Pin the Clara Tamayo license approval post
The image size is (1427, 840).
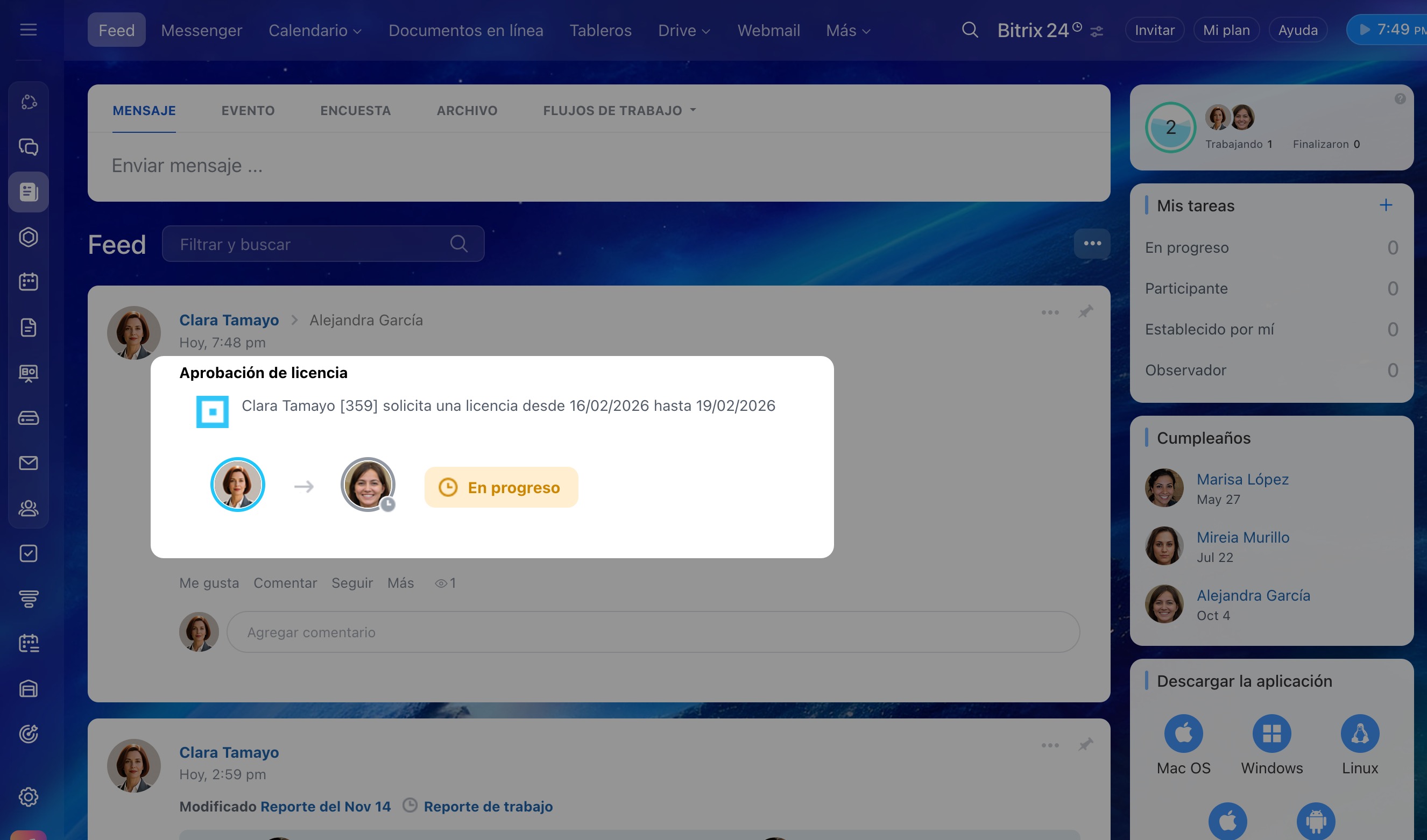pos(1085,312)
